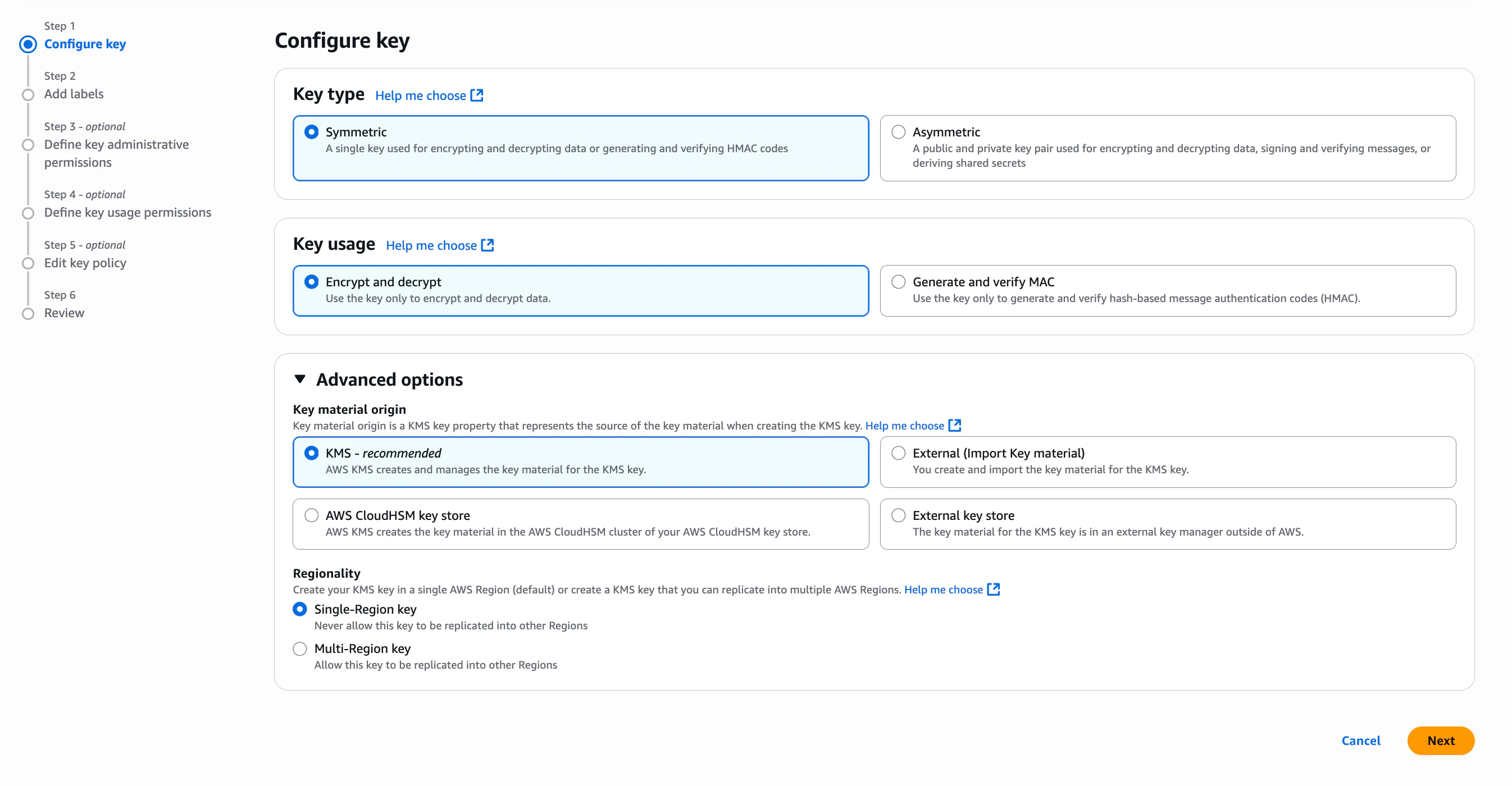Open Help me choose for Key material origin
The height and width of the screenshot is (786, 1512).
pyautogui.click(x=905, y=426)
